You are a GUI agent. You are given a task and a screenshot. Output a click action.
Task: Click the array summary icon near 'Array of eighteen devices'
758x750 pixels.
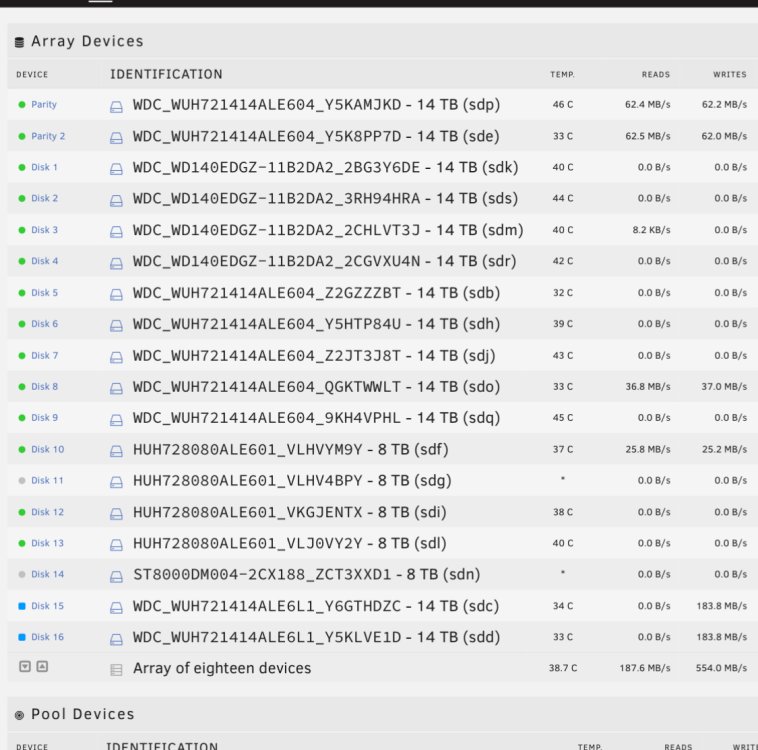tap(116, 670)
